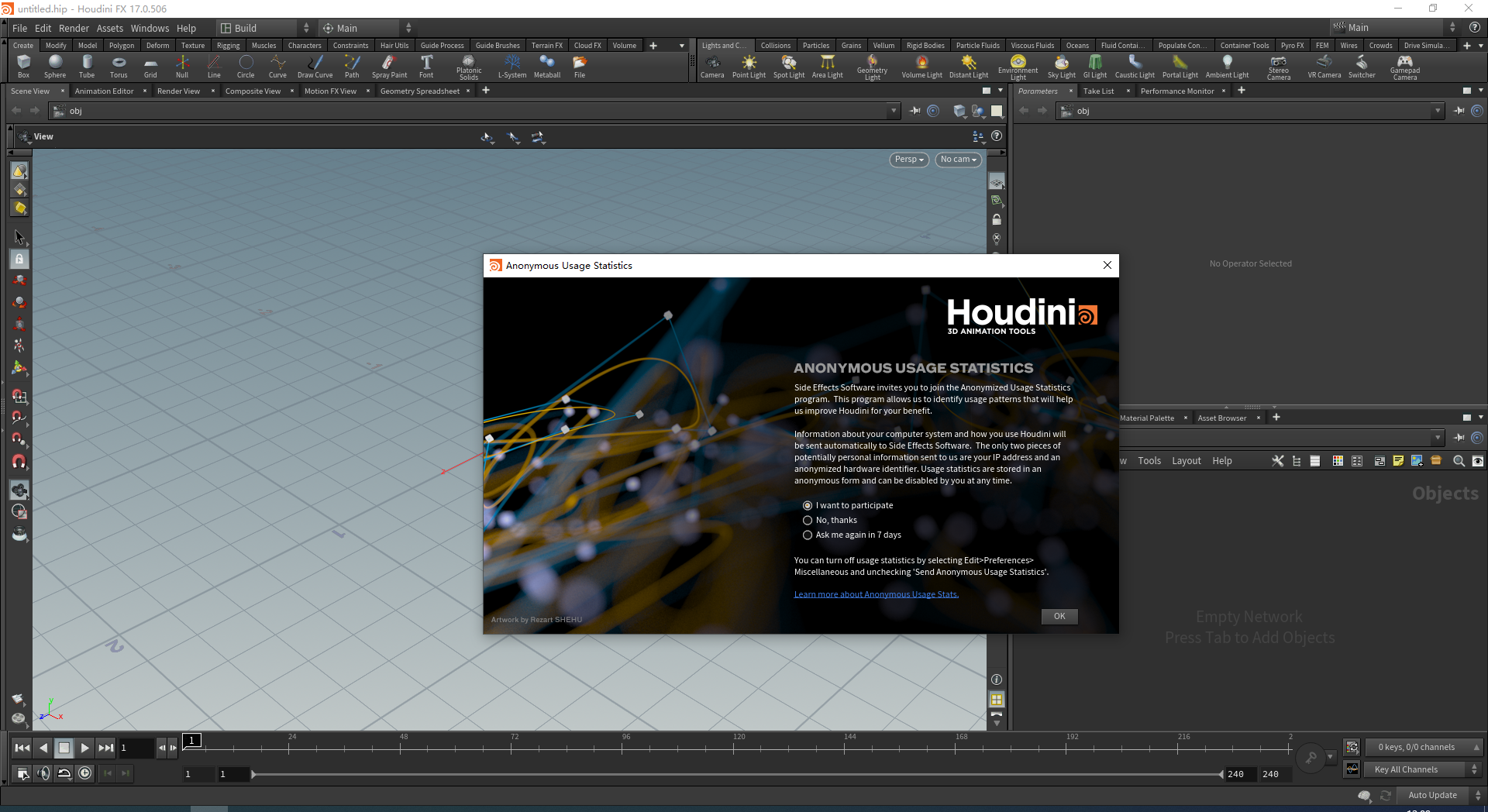Open the Windows menu
This screenshot has height=812, width=1488.
[150, 28]
